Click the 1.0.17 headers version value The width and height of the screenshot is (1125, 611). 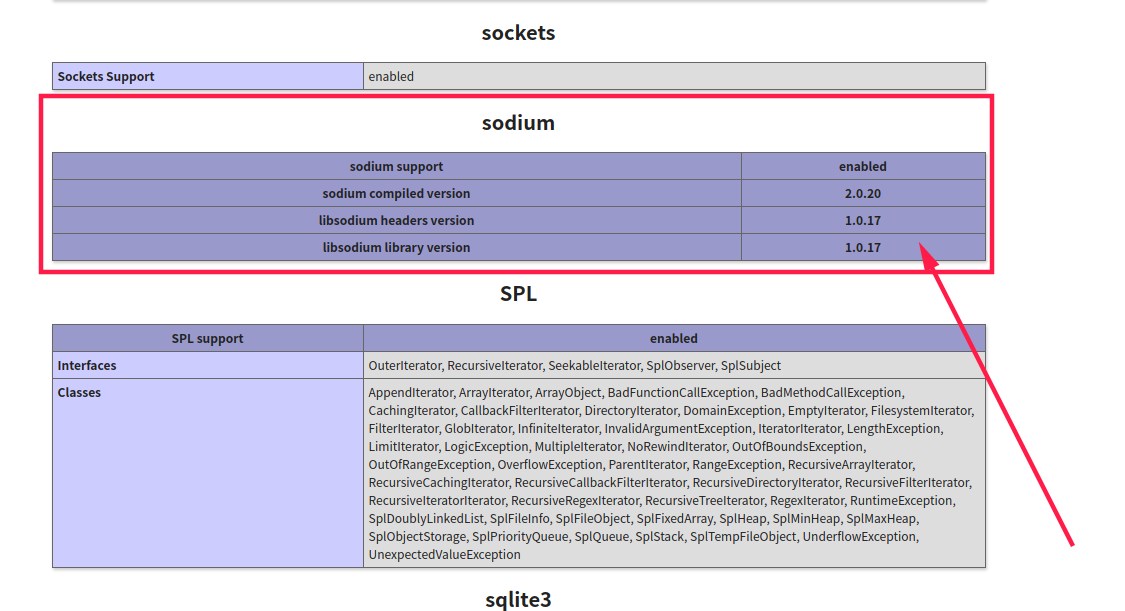coord(862,220)
